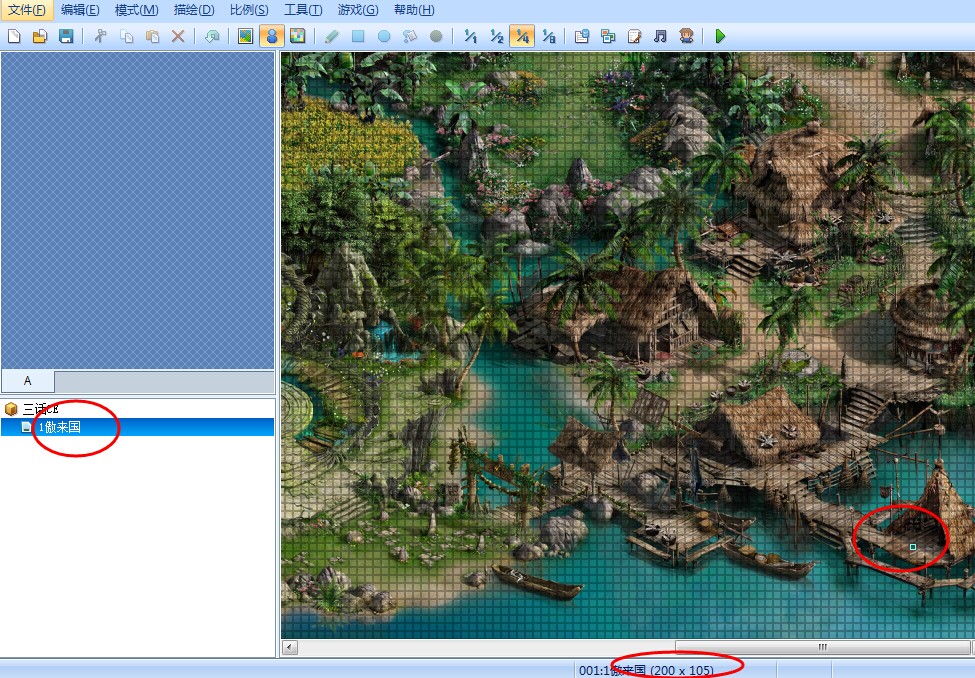Open the 模式(M) menu

137,10
